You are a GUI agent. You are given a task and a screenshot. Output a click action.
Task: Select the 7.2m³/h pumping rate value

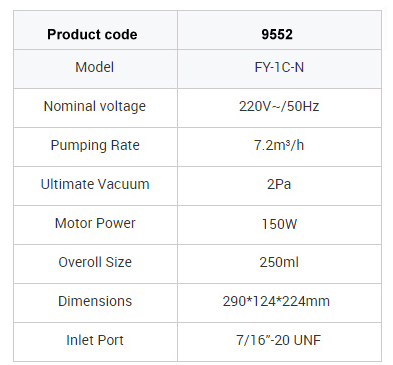click(x=279, y=146)
